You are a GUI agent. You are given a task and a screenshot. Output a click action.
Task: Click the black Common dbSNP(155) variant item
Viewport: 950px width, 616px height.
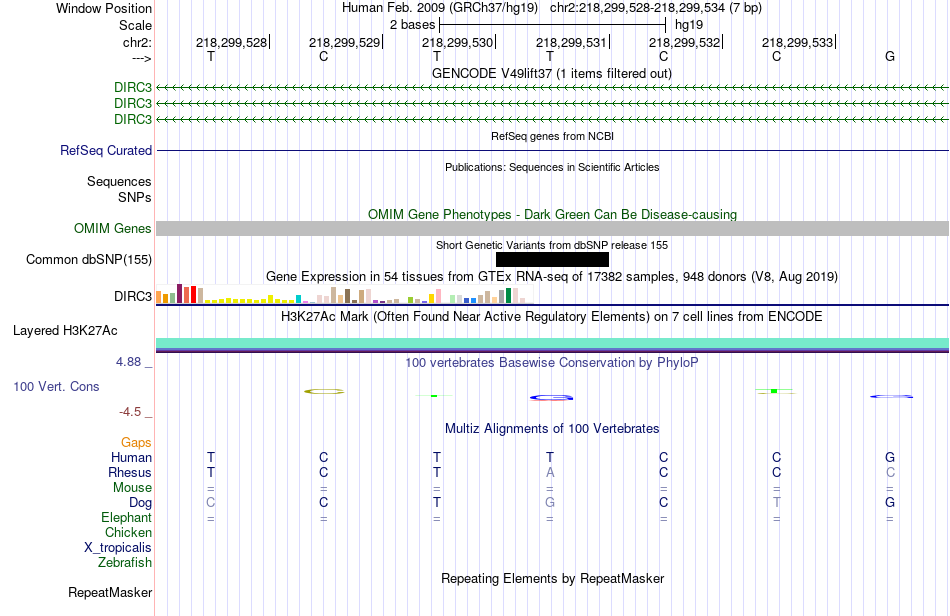pos(552,259)
